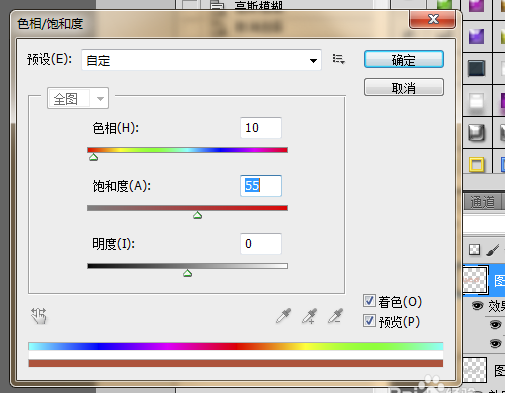
Task: Click the Lightness slider handle
Action: click(187, 273)
